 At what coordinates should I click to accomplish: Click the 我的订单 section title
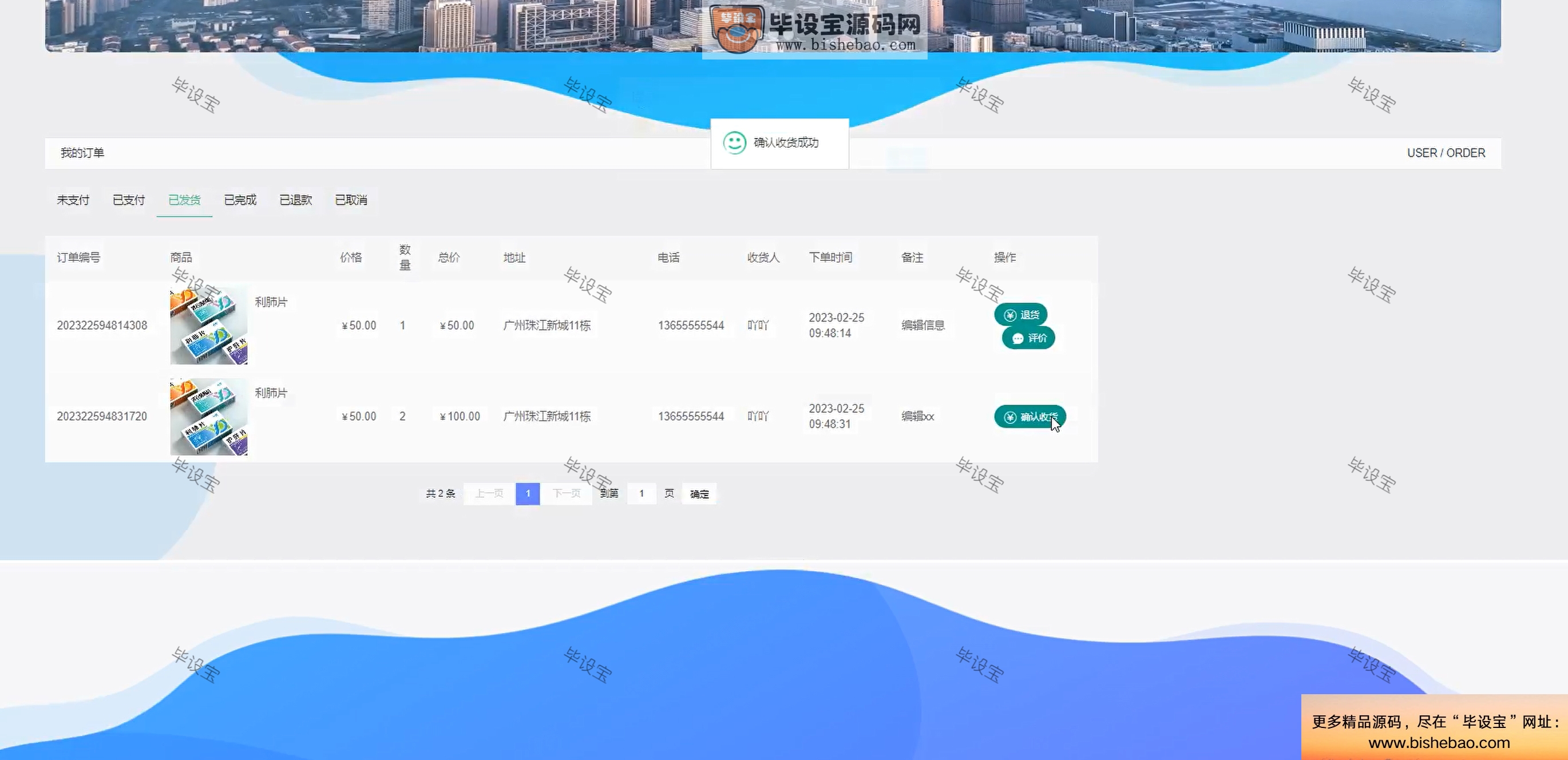(82, 153)
